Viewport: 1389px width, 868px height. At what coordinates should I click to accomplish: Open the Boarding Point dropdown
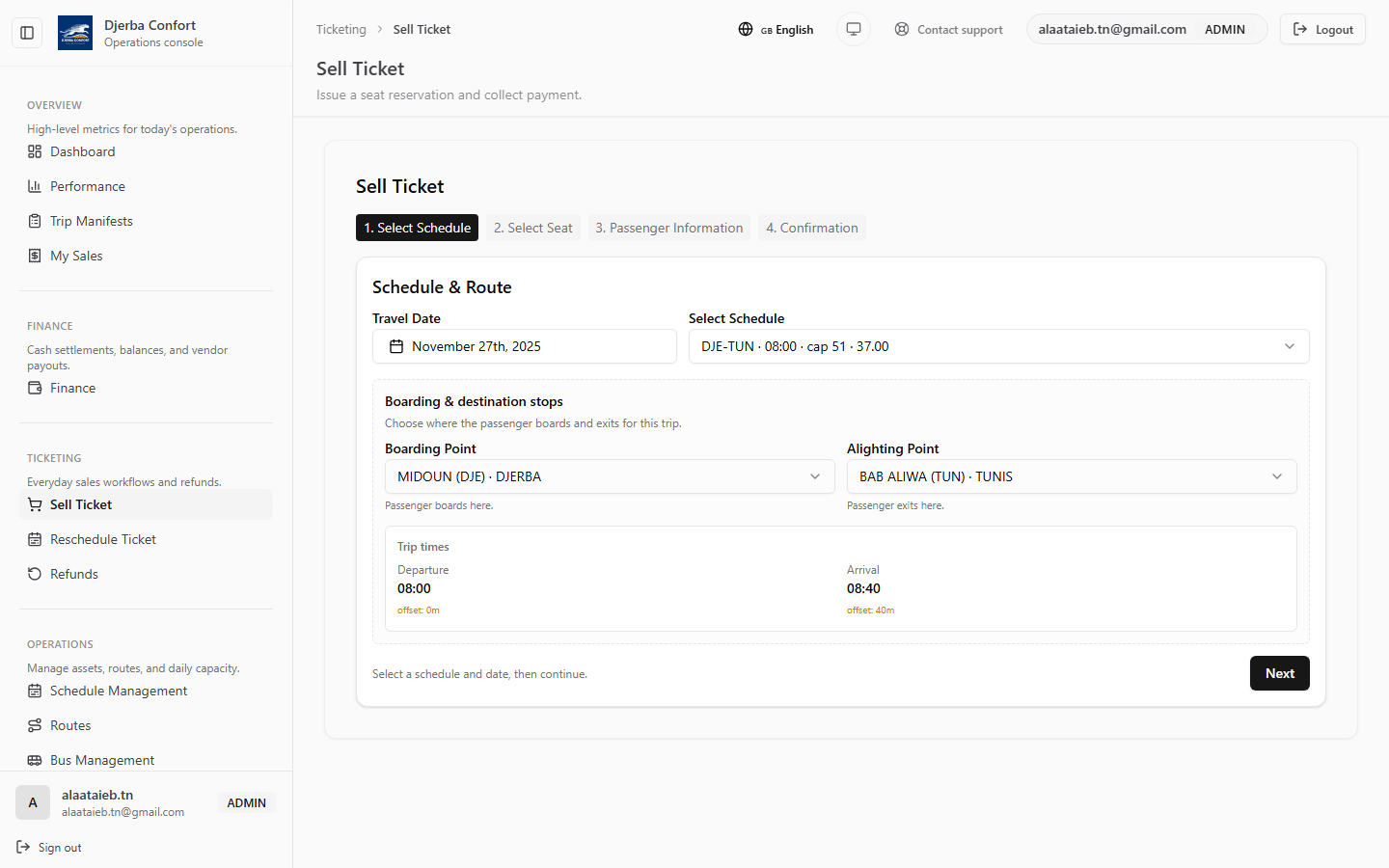click(609, 476)
